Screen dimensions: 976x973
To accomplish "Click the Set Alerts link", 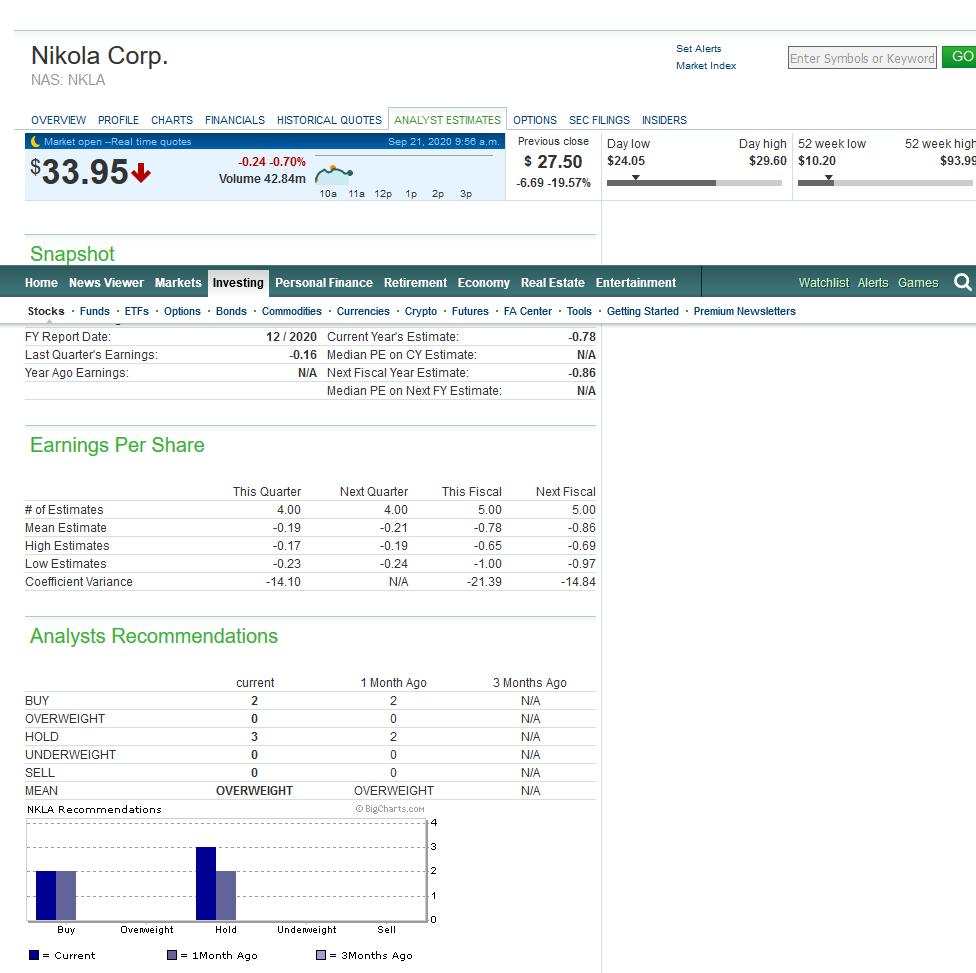I will coord(699,49).
